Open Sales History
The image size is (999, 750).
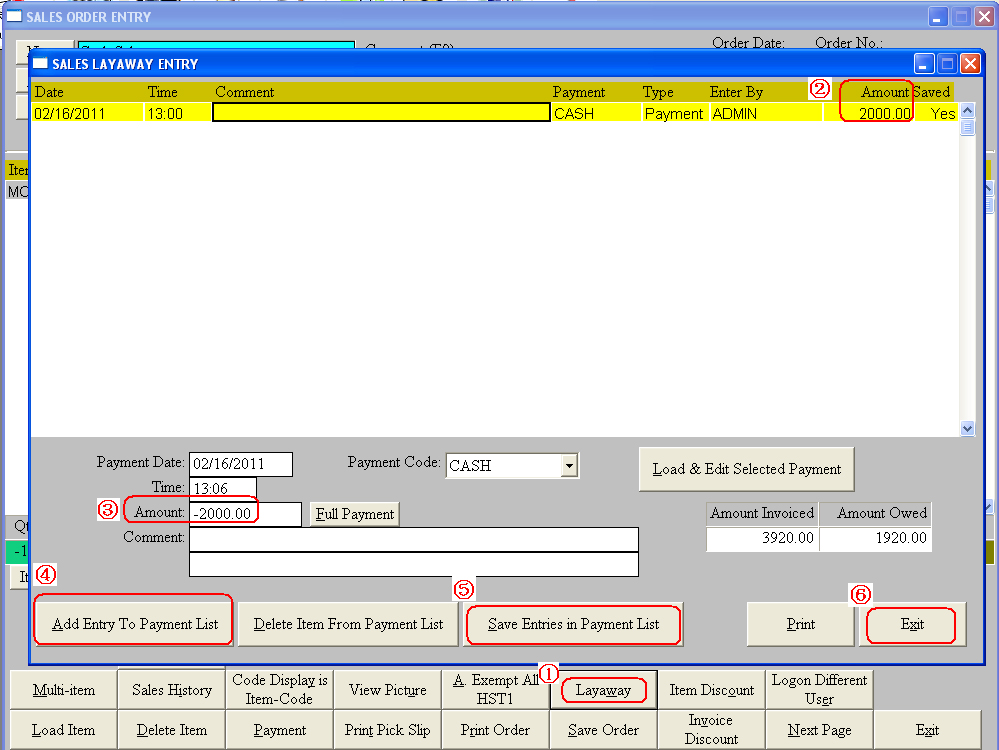[172, 690]
